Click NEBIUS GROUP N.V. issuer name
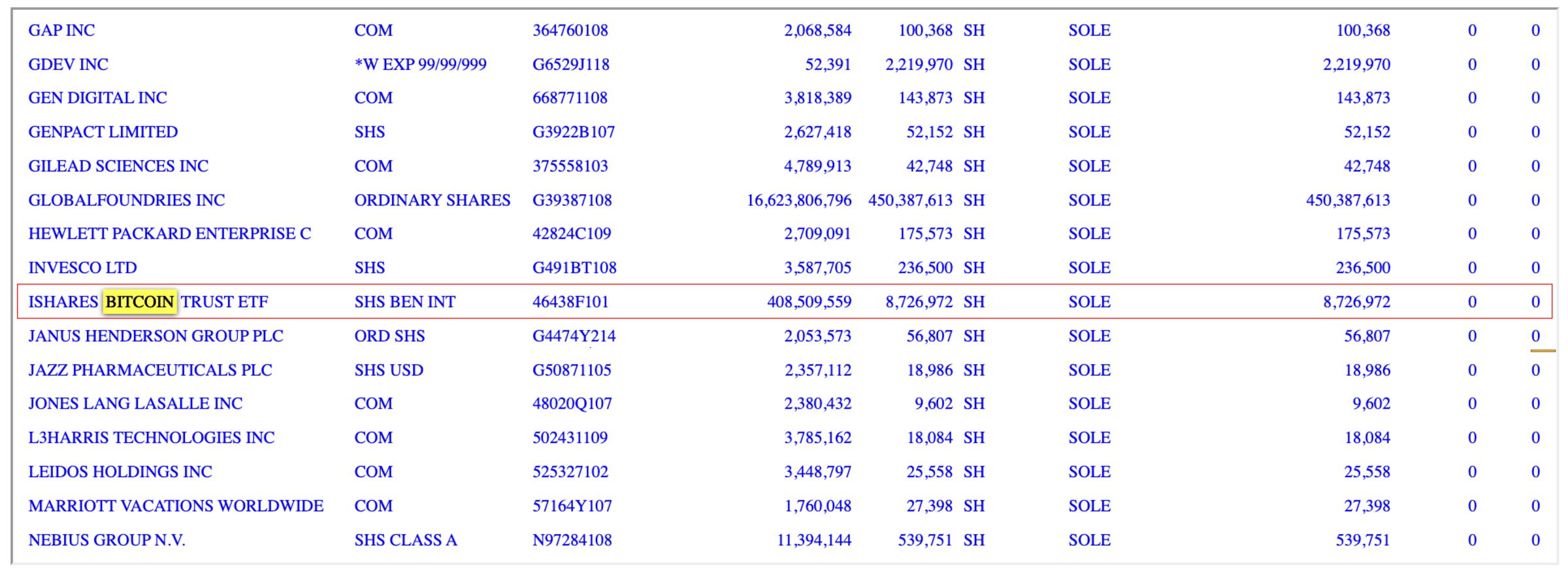1568x574 pixels. pos(106,540)
